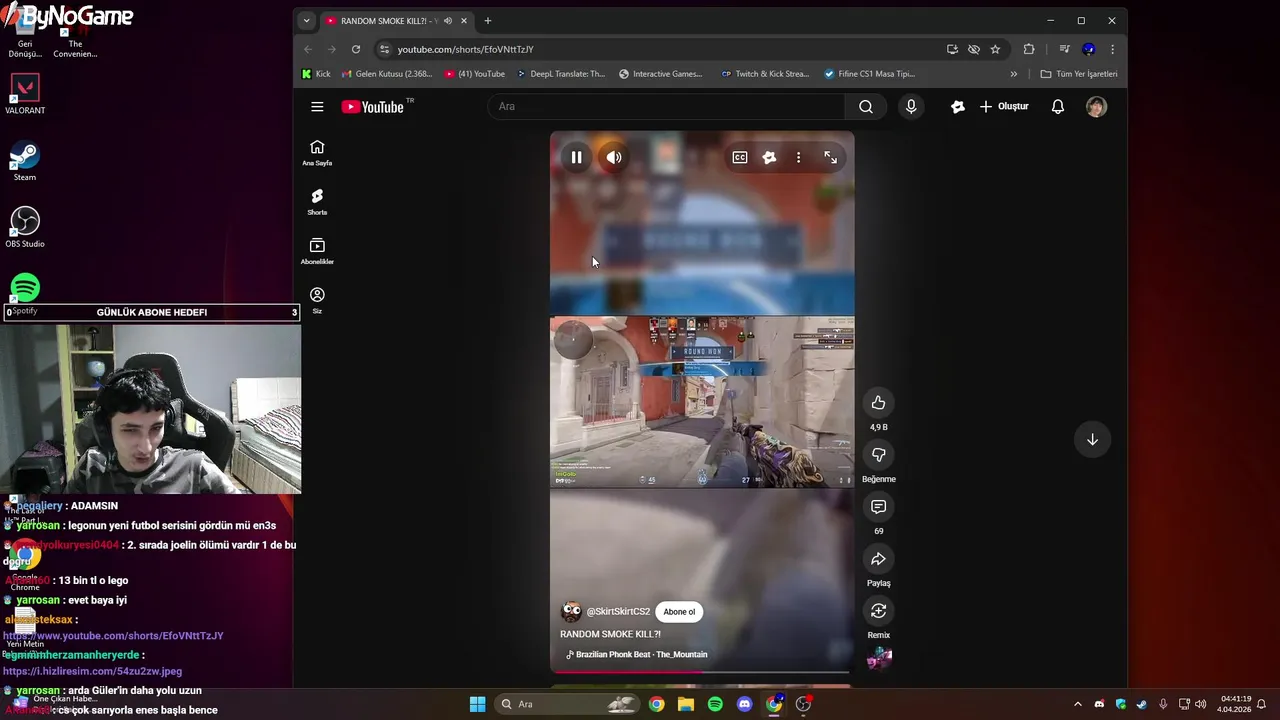
Task: Subscribe via Abone ol button
Action: point(679,612)
